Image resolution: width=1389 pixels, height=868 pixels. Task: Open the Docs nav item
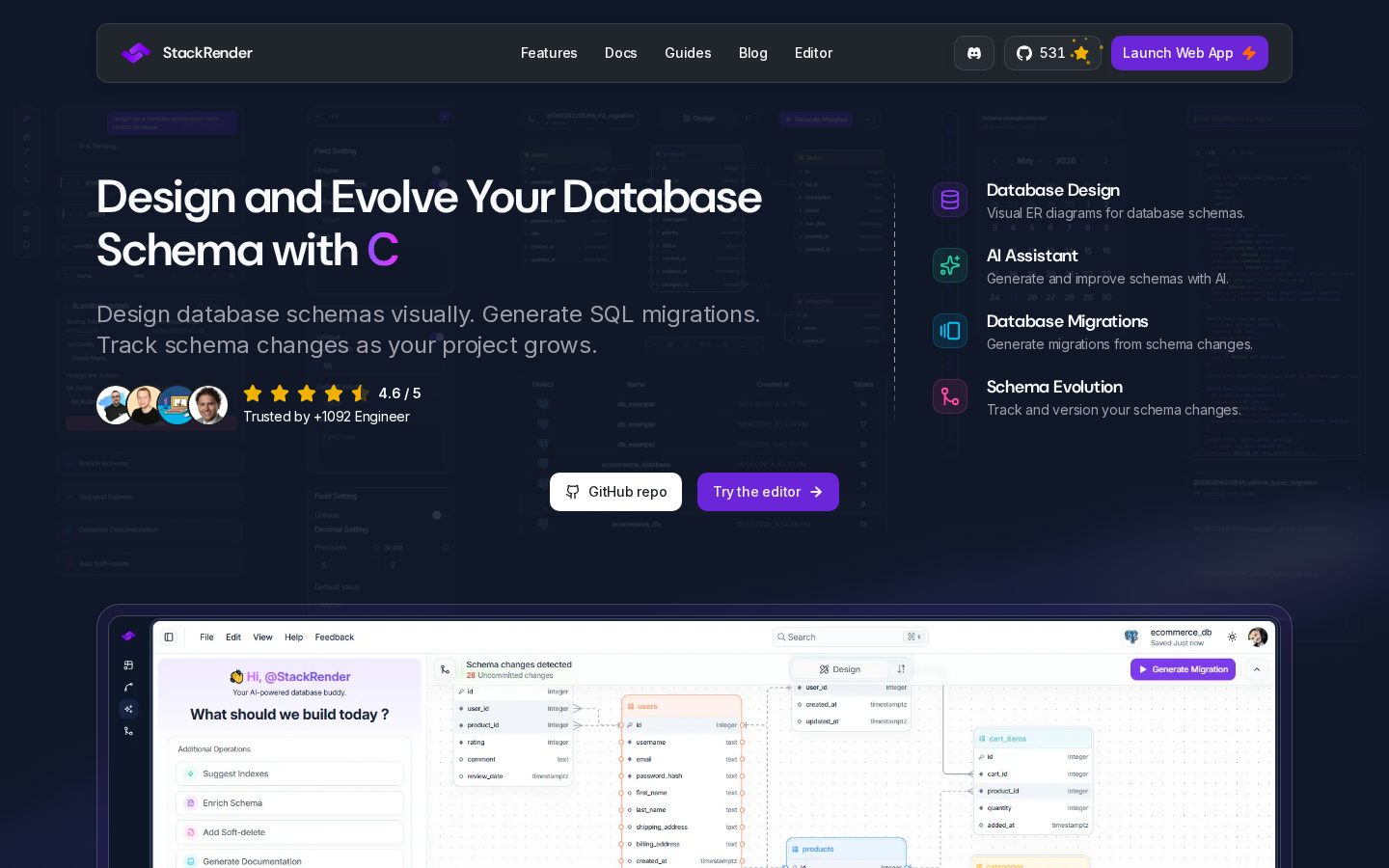[621, 53]
